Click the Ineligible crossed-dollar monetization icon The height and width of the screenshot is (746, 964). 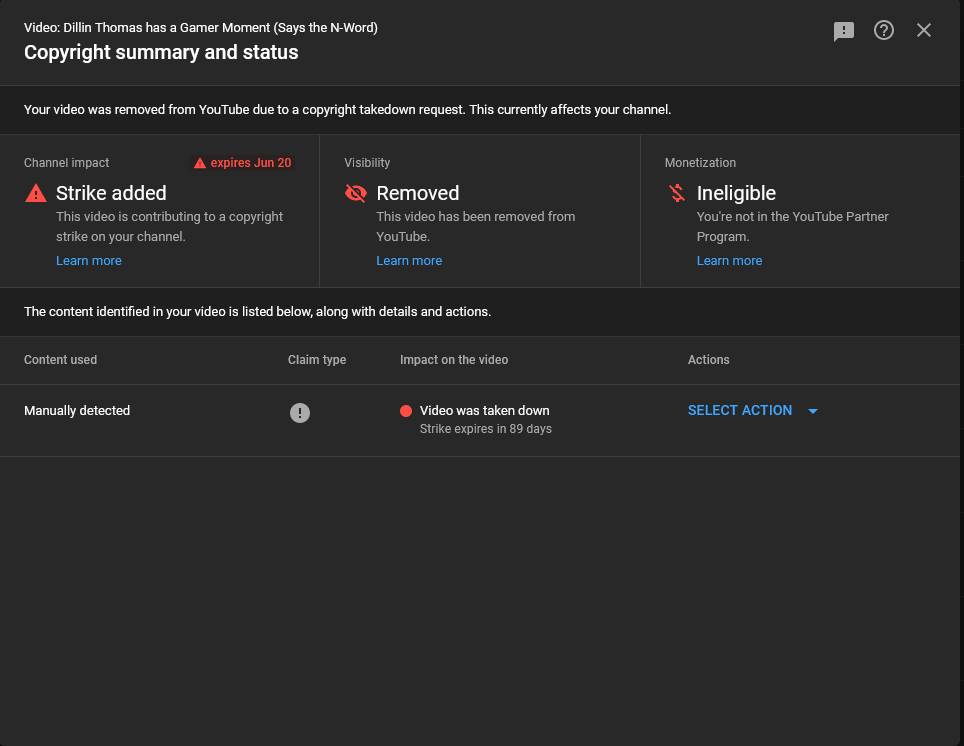tap(677, 193)
